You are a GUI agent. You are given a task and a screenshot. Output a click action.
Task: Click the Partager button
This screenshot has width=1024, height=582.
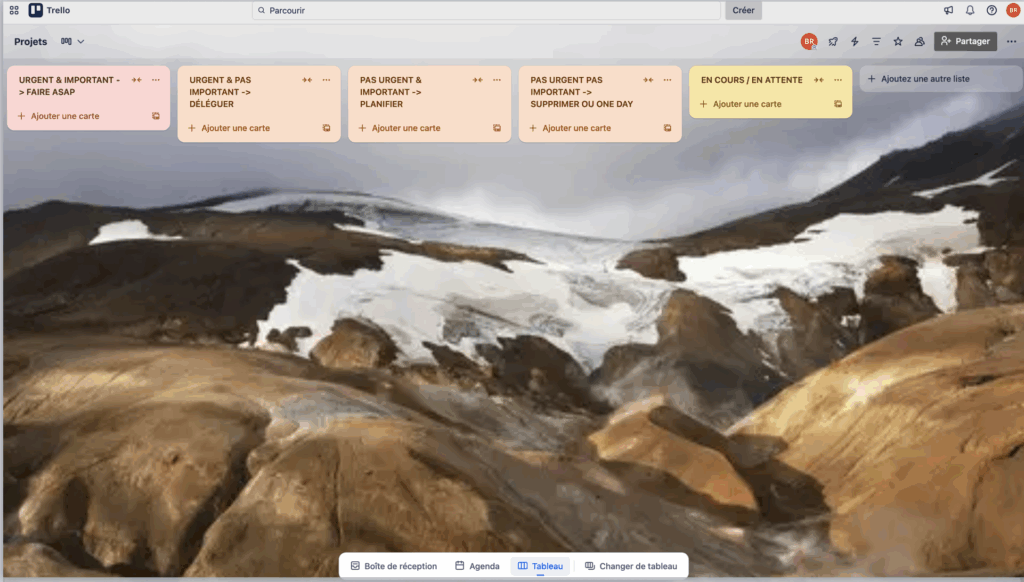[x=963, y=41]
